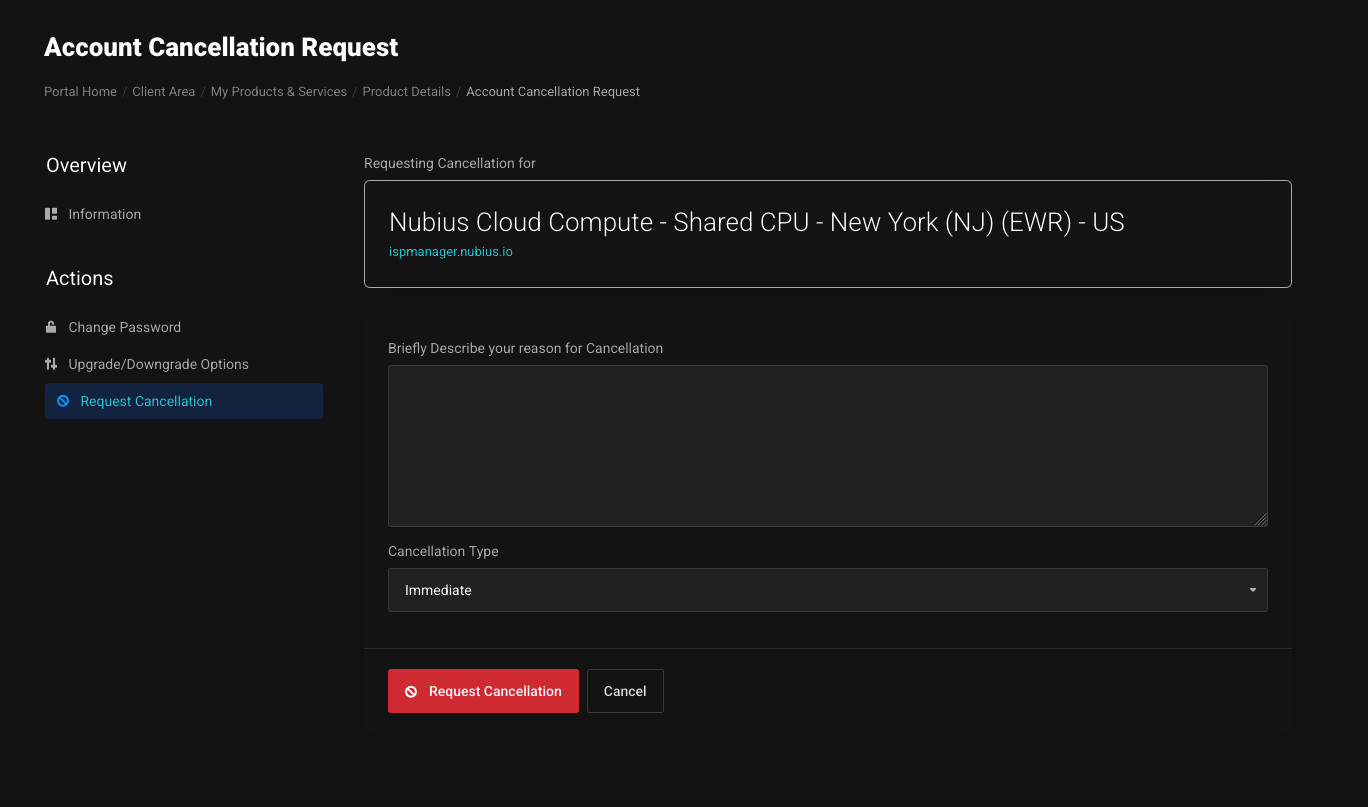1368x807 pixels.
Task: Open the ispmanager.nubius.io domain link
Action: click(x=450, y=252)
